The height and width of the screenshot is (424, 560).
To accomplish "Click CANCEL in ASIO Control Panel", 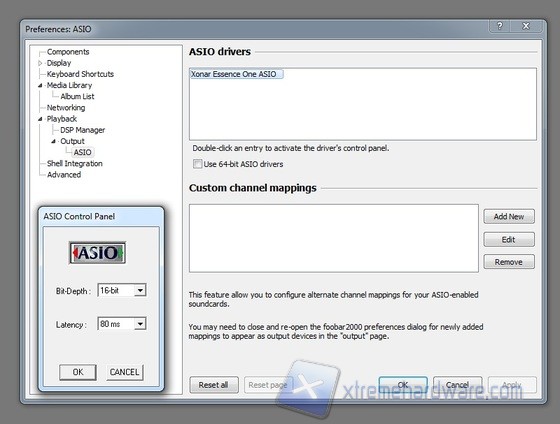I will [124, 372].
